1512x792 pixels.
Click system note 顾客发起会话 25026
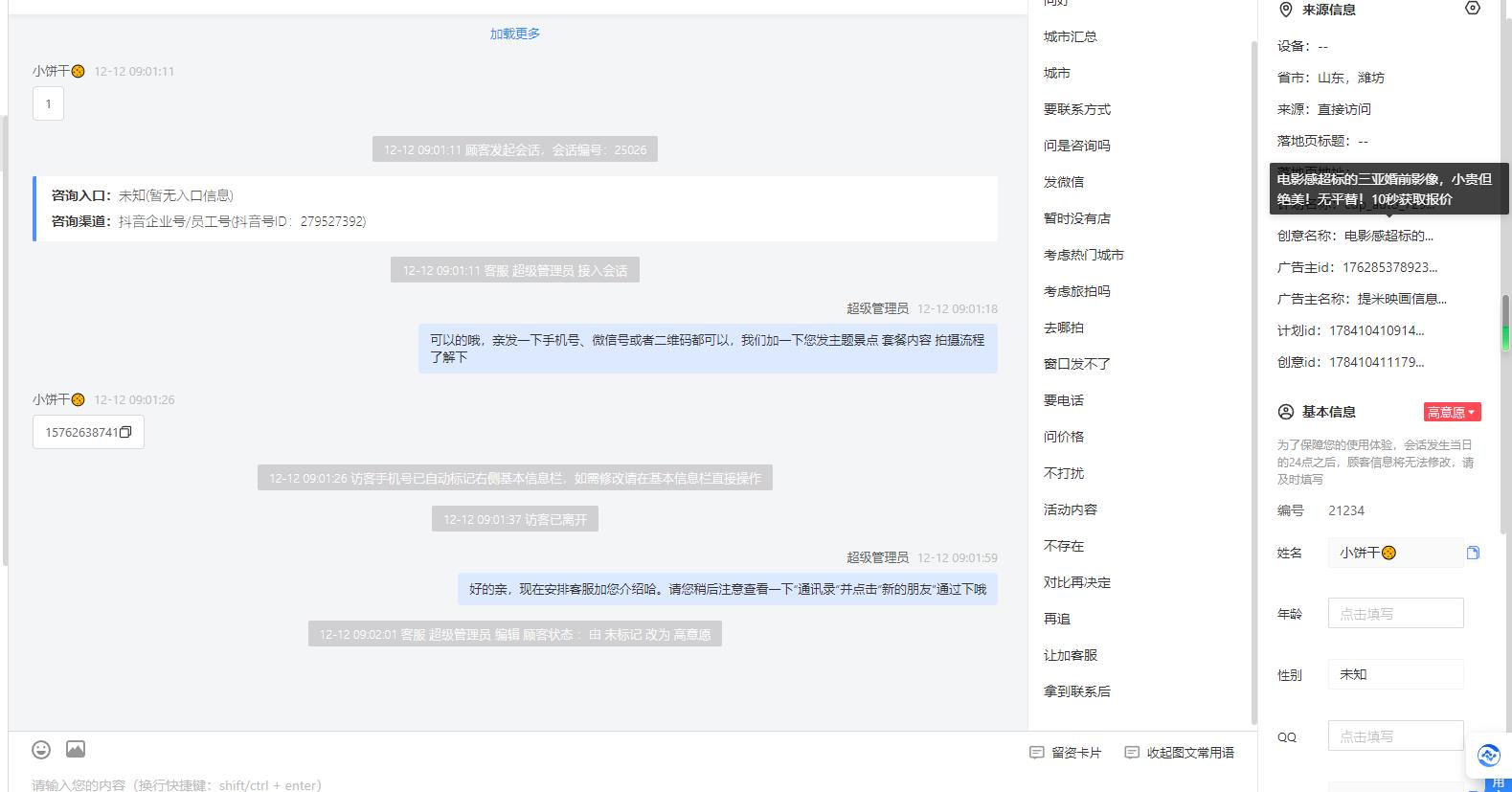(515, 149)
